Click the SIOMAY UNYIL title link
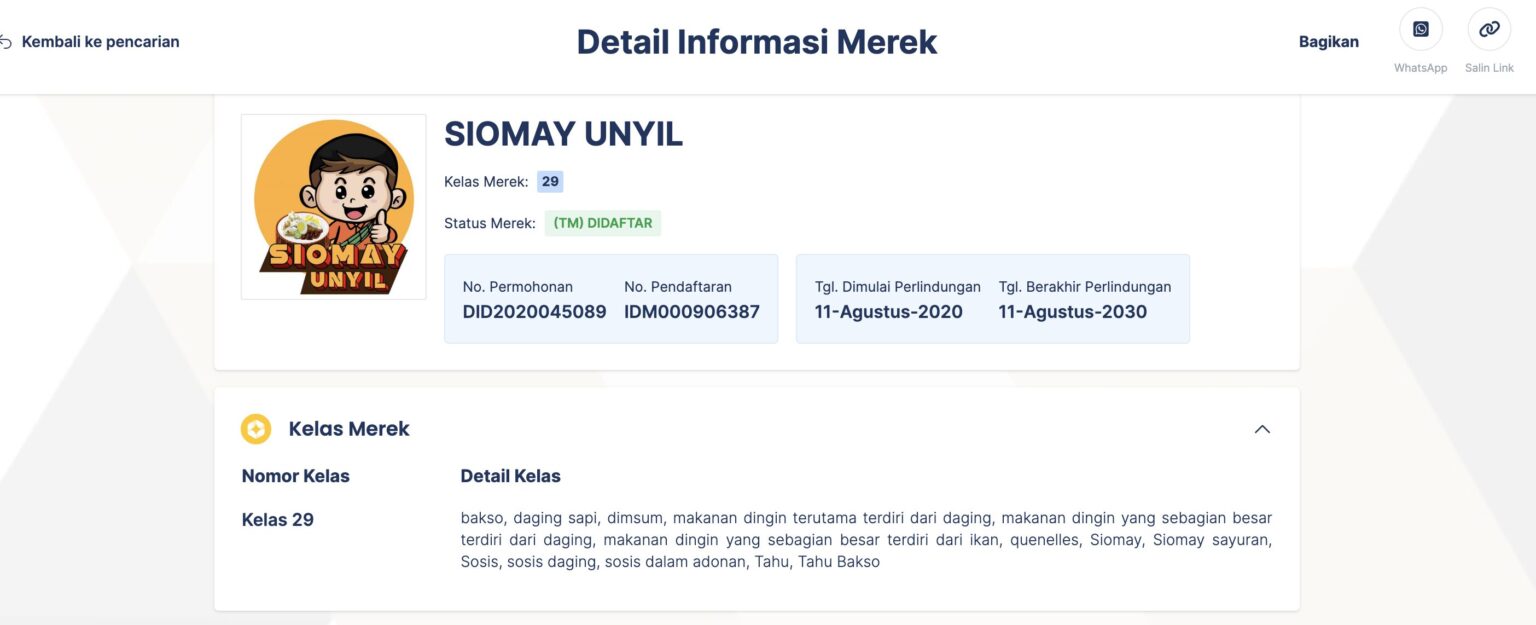The height and width of the screenshot is (625, 1536). point(563,133)
